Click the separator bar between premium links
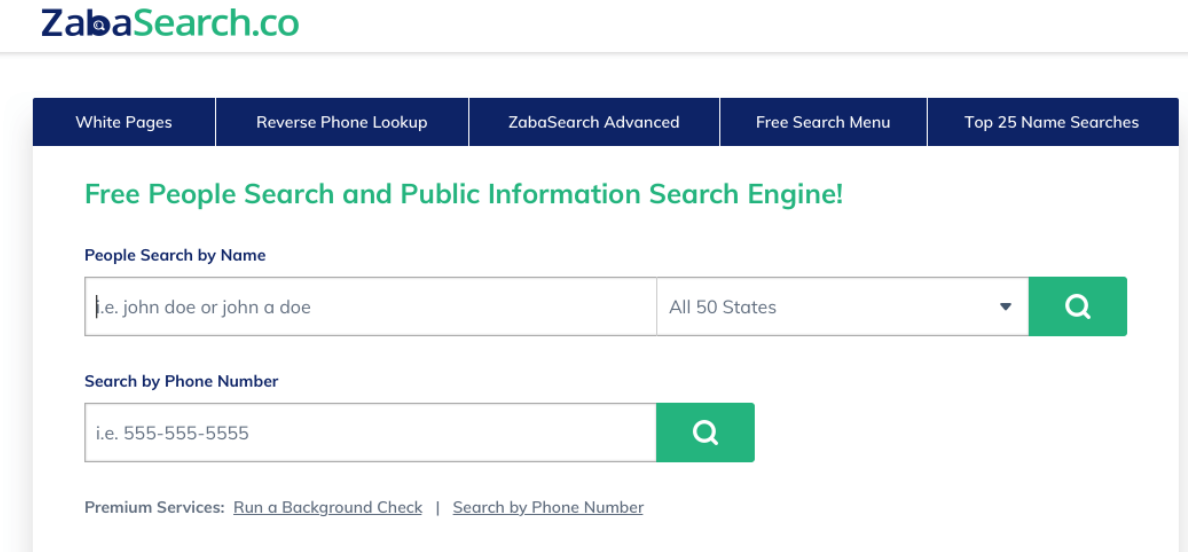Screen dimensions: 1188x552 pos(437,508)
